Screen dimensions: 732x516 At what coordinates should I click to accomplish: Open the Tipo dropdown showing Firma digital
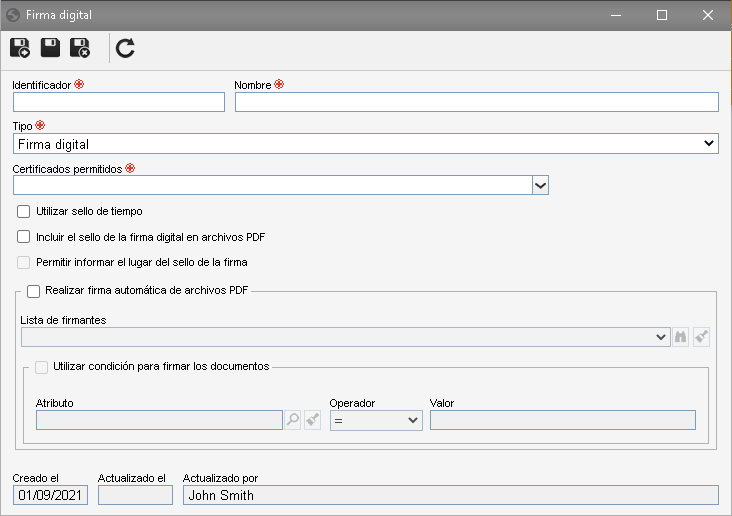pos(366,144)
